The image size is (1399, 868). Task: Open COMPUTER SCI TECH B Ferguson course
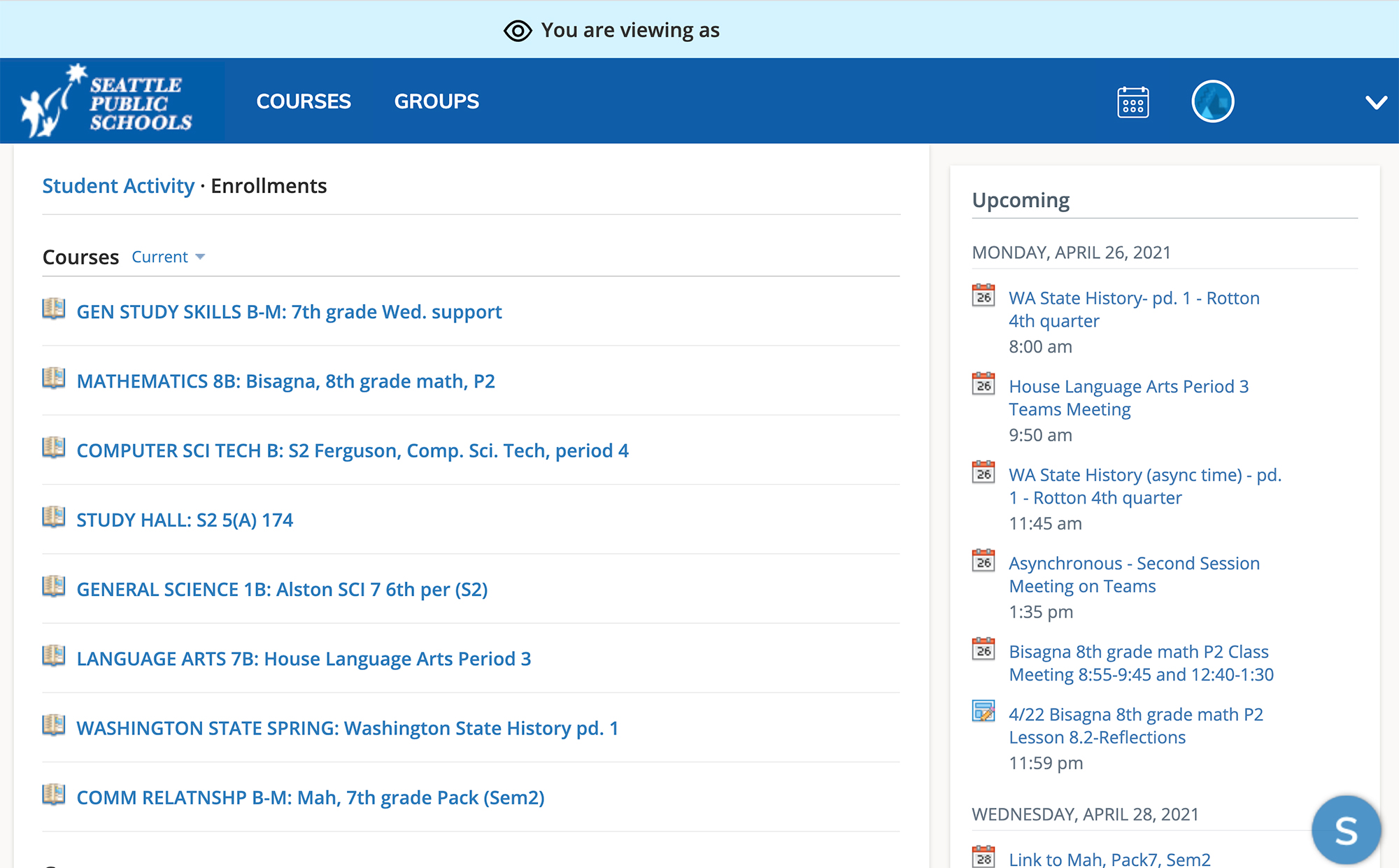(x=352, y=450)
